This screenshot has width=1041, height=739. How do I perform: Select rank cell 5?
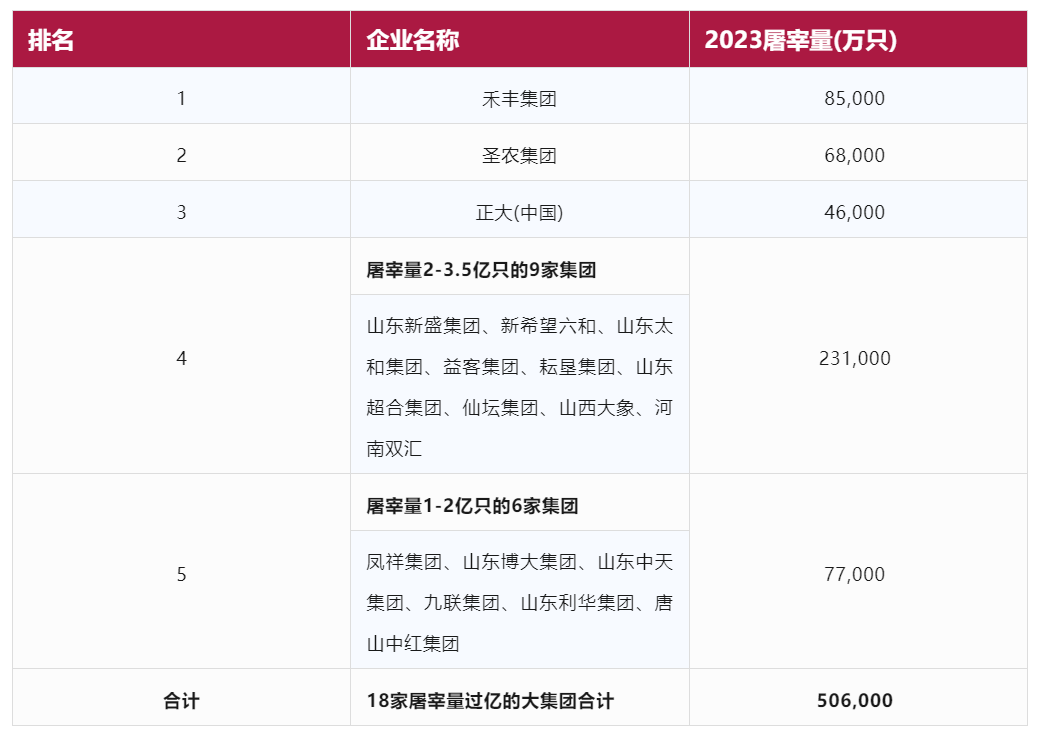coord(181,572)
